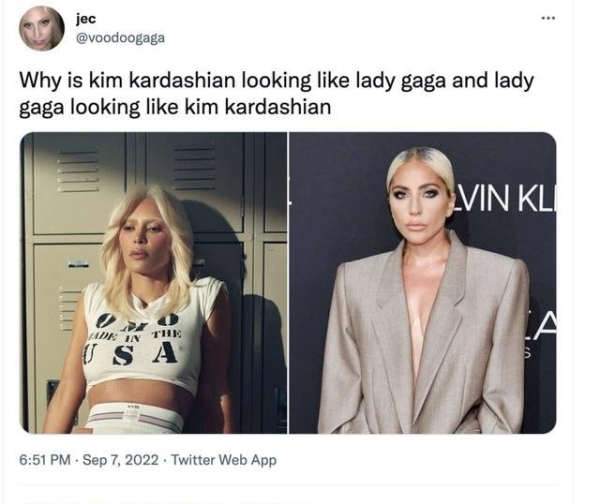Visit the @voodoogaga handle link
This screenshot has width=600, height=504.
pyautogui.click(x=121, y=38)
